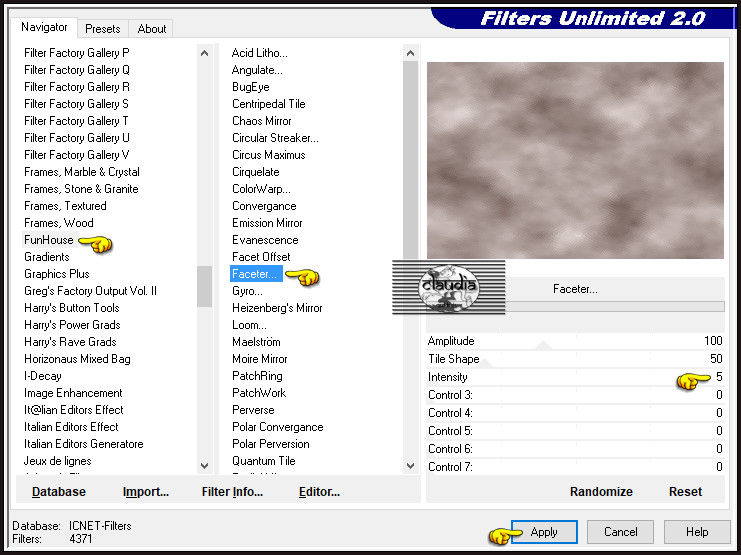Open the Database button

(x=59, y=492)
